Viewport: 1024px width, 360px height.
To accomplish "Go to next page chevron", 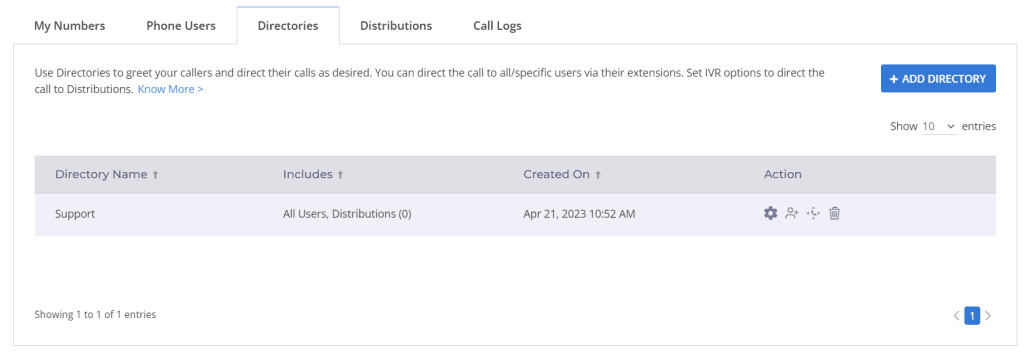I will click(988, 316).
